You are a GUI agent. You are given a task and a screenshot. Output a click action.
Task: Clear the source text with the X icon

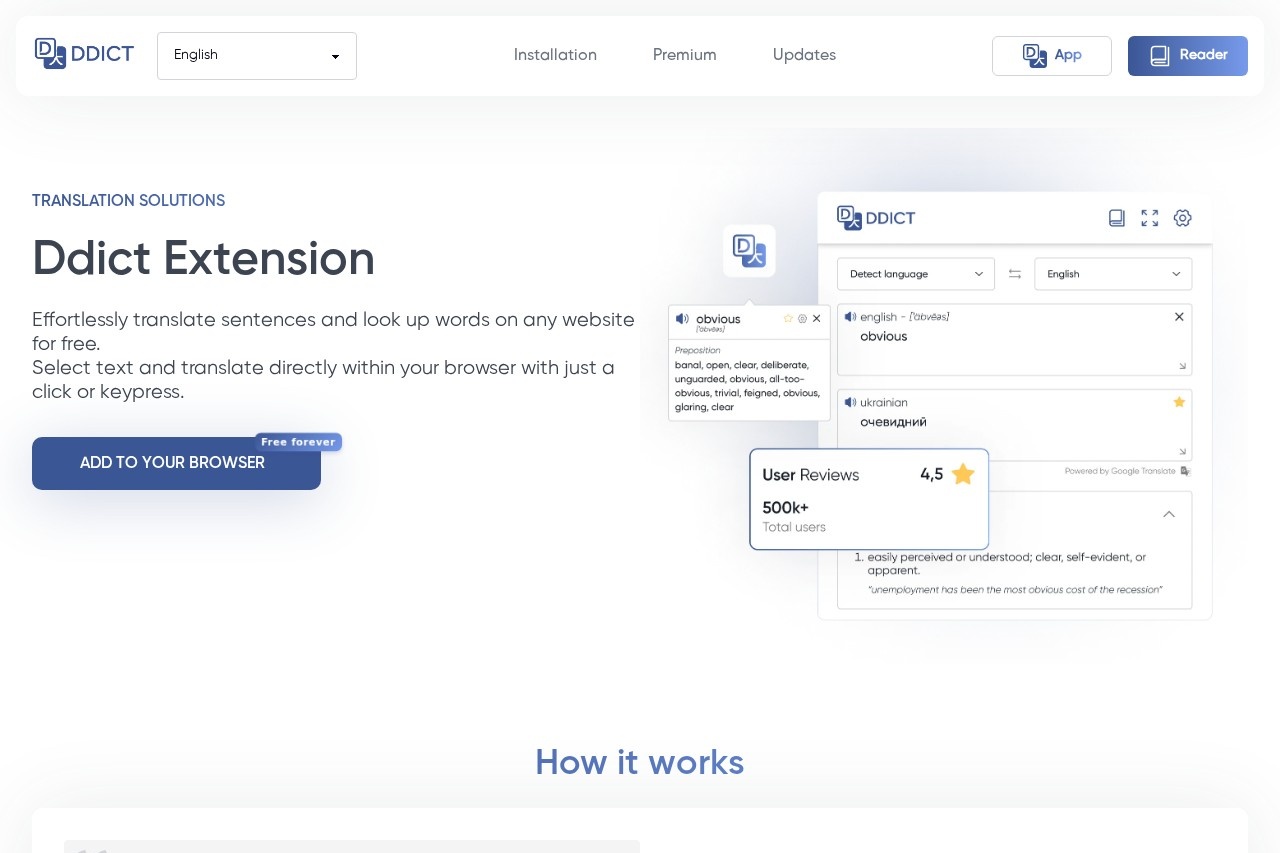pos(1179,317)
